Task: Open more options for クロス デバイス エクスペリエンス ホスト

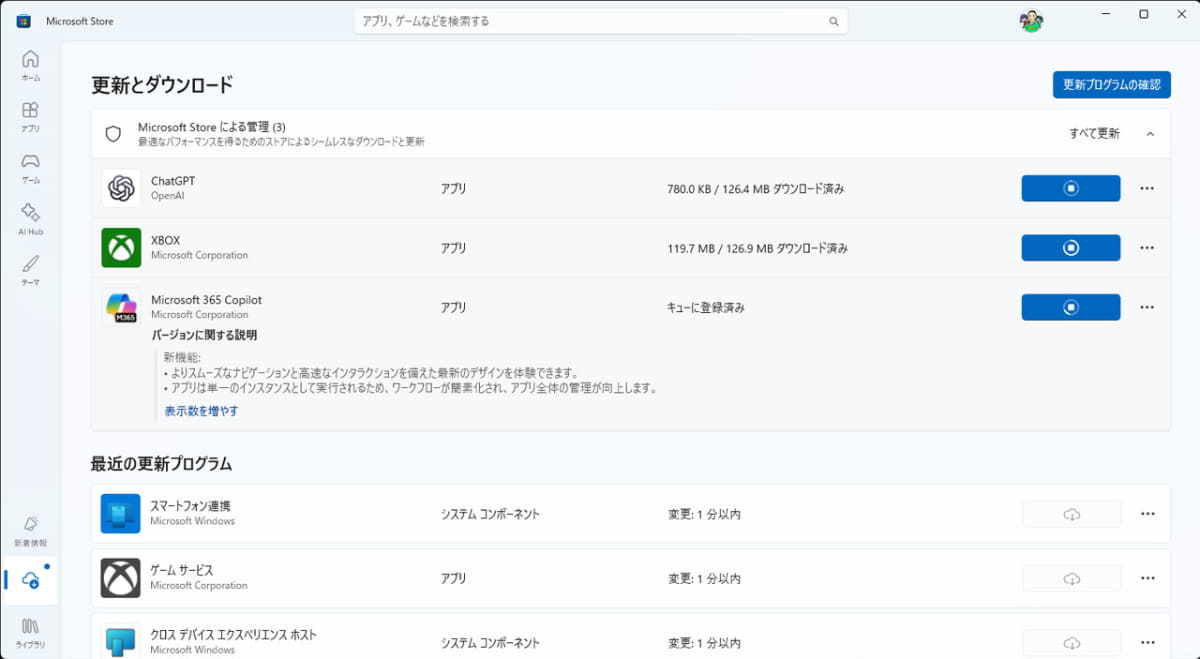Action: (x=1147, y=642)
